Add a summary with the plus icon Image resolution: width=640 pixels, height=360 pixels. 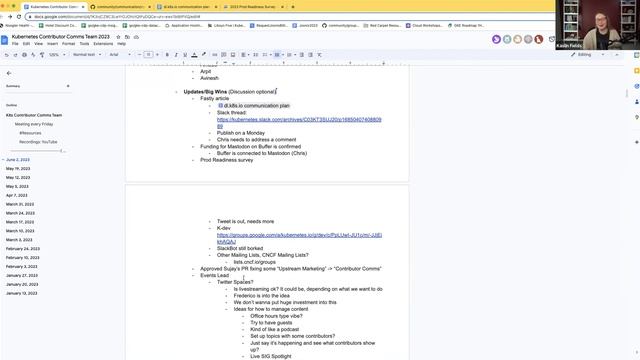pos(68,86)
